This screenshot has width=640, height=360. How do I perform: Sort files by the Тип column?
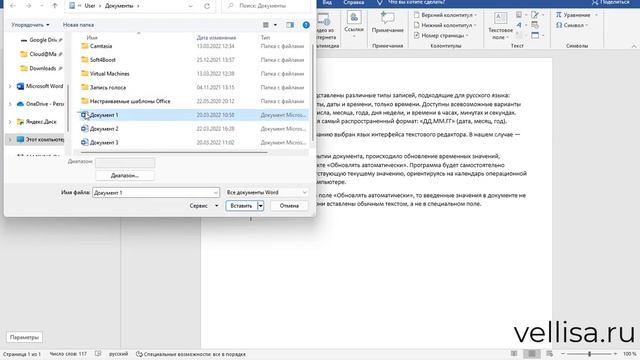click(x=265, y=38)
